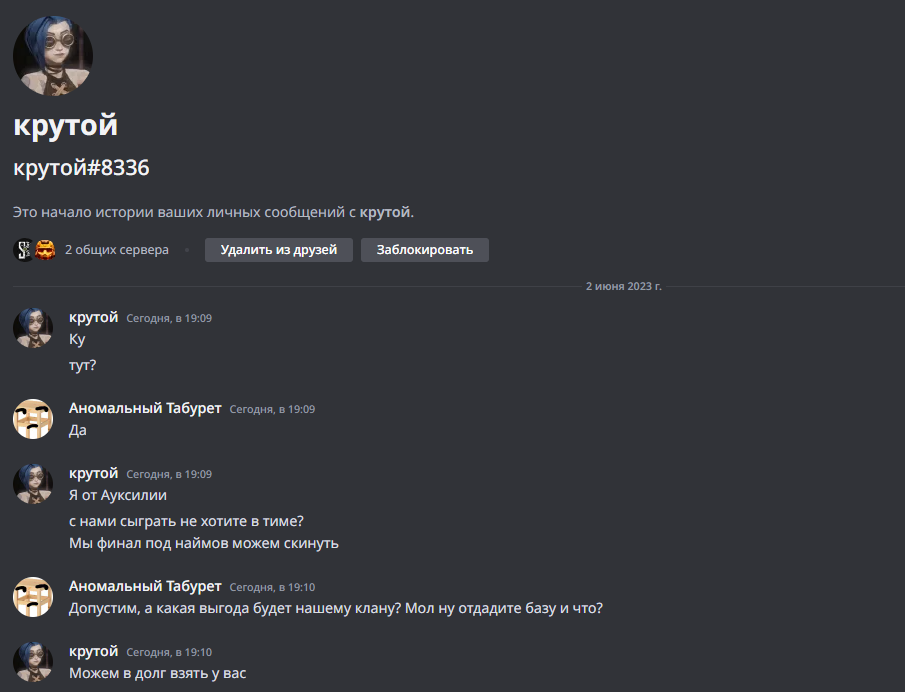Open the orange helmet mutual server icon
Viewport: 905px width, 692px height.
pos(45,250)
